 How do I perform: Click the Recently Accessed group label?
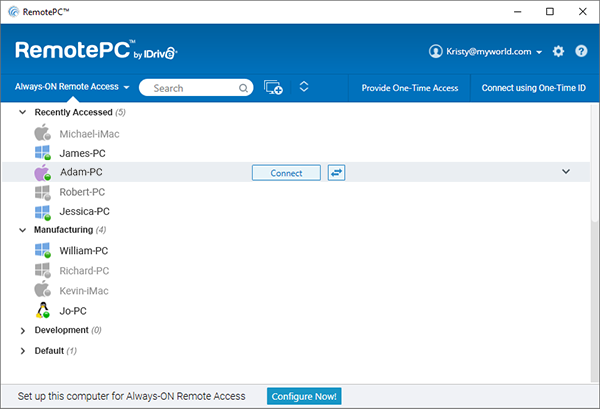[73, 112]
